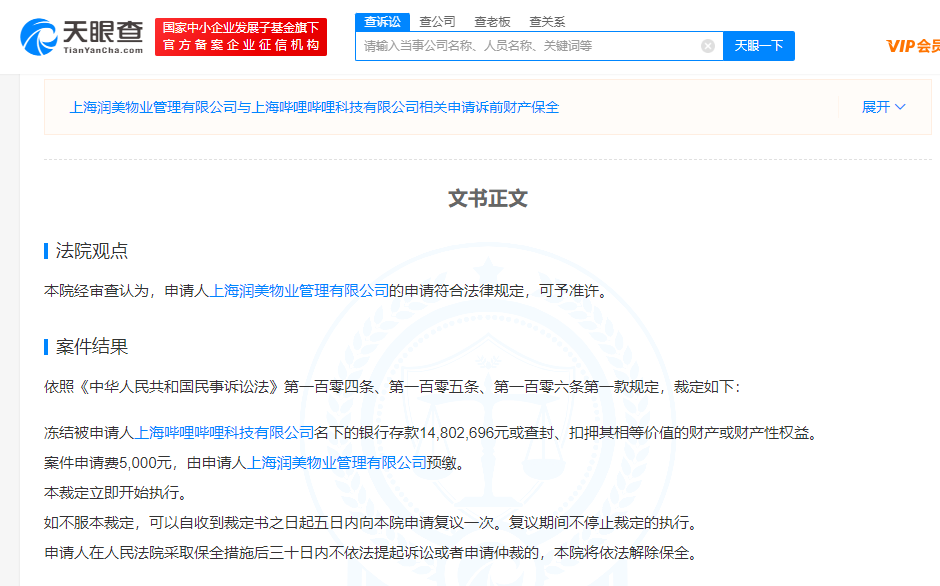Open the 诉前财产保全 case title link

[314, 107]
